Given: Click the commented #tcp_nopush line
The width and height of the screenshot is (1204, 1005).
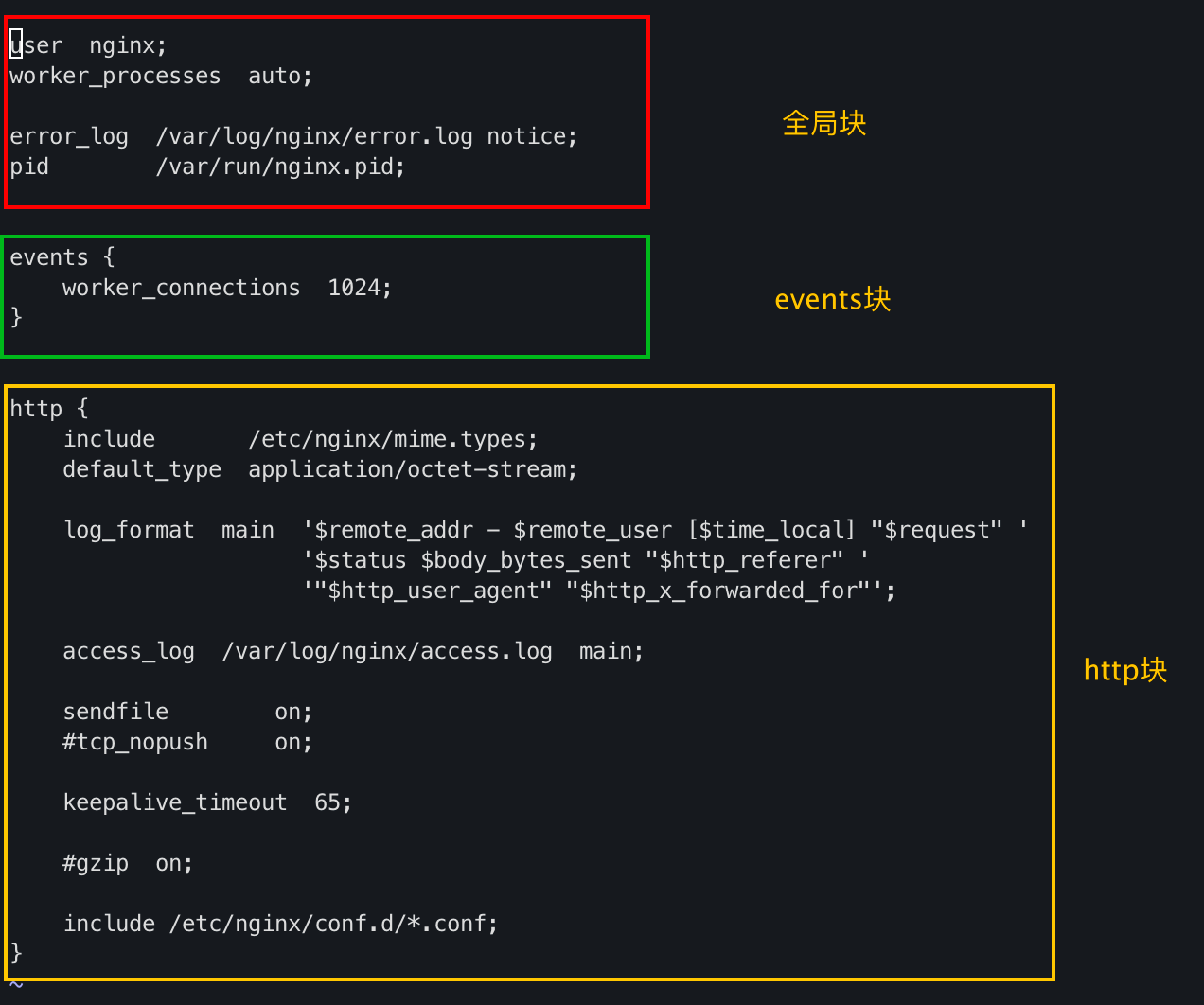Looking at the screenshot, I should click(135, 742).
